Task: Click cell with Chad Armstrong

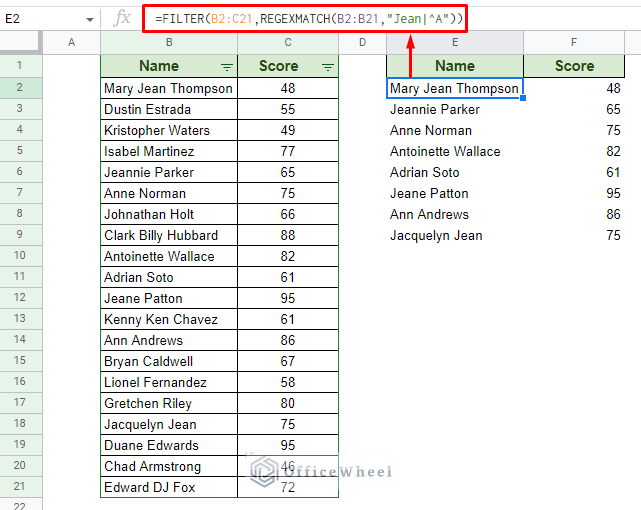Action: [x=169, y=466]
